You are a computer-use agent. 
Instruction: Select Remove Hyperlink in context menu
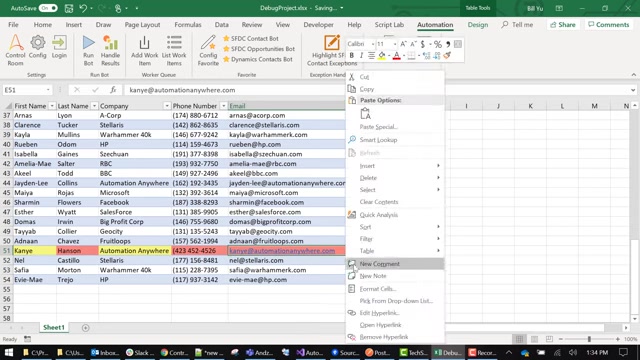click(x=395, y=337)
